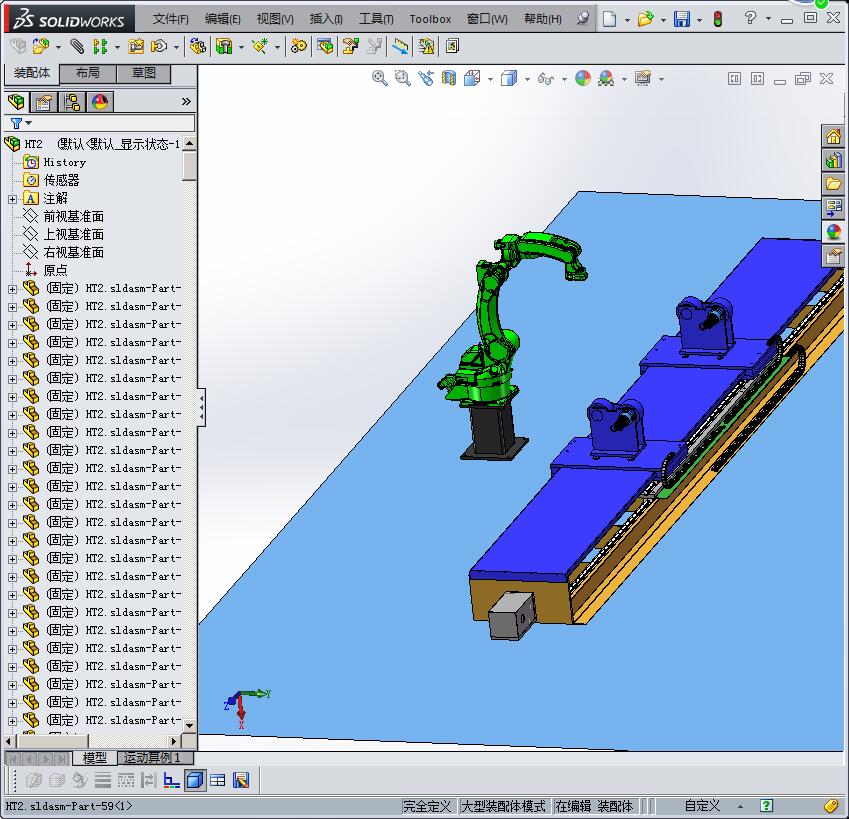Click the Show Hidden Components icon

(198, 47)
